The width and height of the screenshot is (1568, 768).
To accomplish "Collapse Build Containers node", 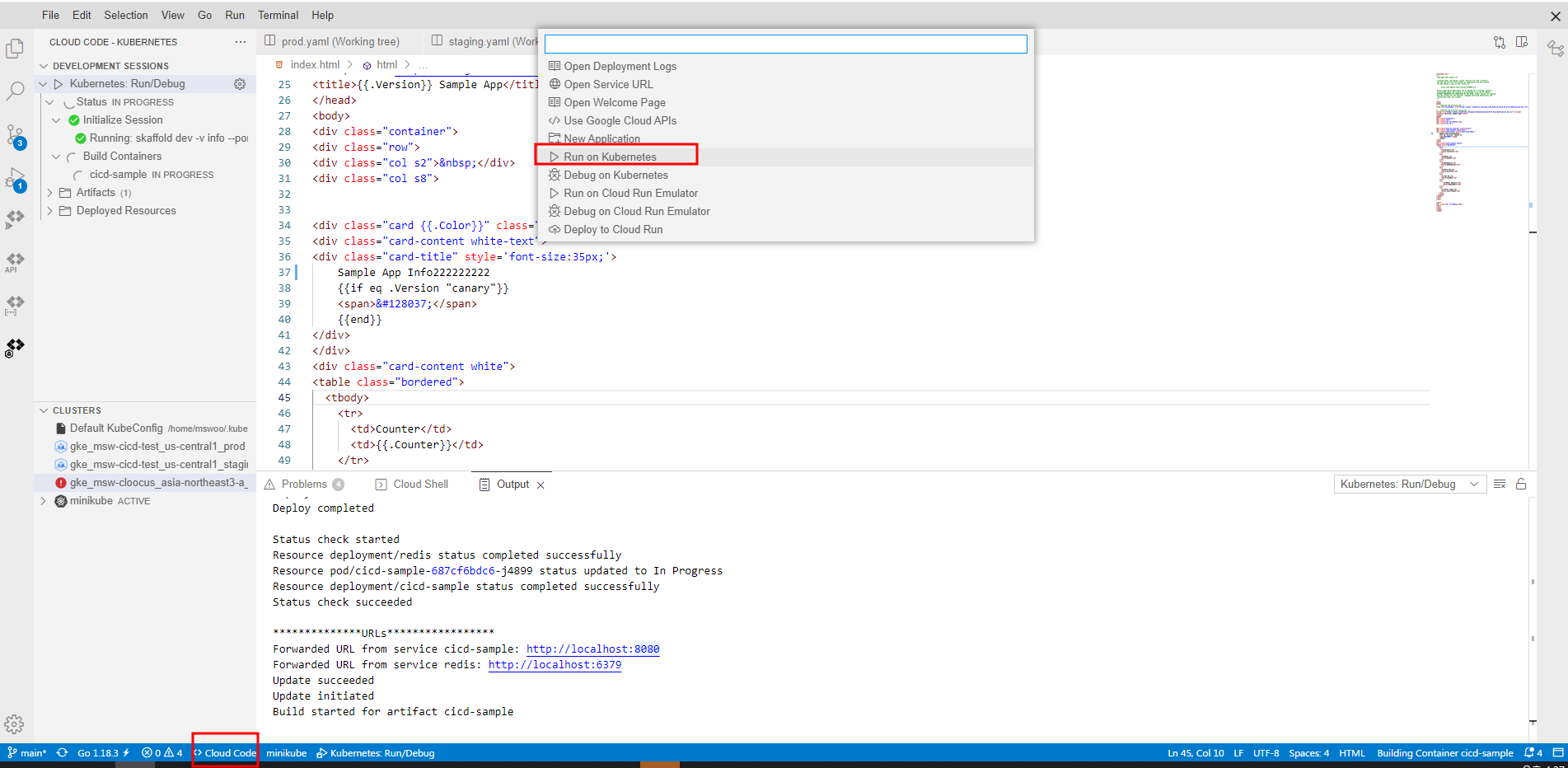I will (x=57, y=157).
